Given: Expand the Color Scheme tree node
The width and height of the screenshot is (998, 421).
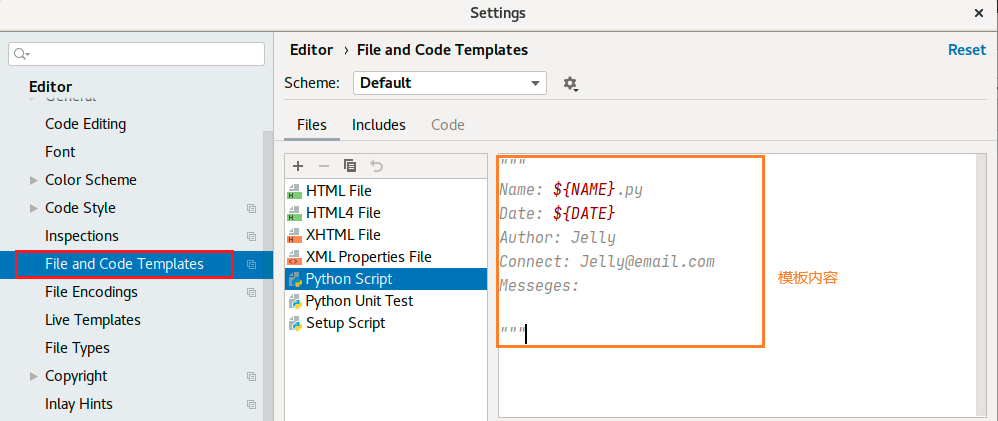Looking at the screenshot, I should point(34,180).
